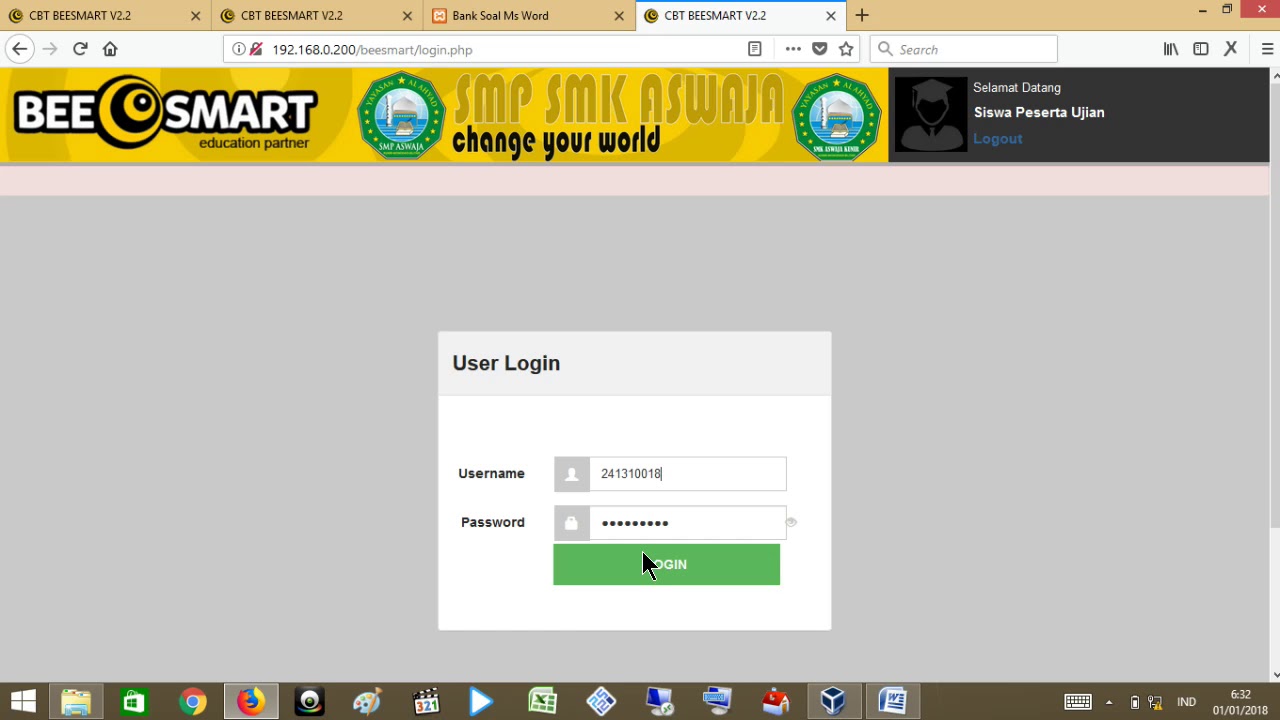Click the Username input field
The image size is (1280, 720).
tap(687, 474)
